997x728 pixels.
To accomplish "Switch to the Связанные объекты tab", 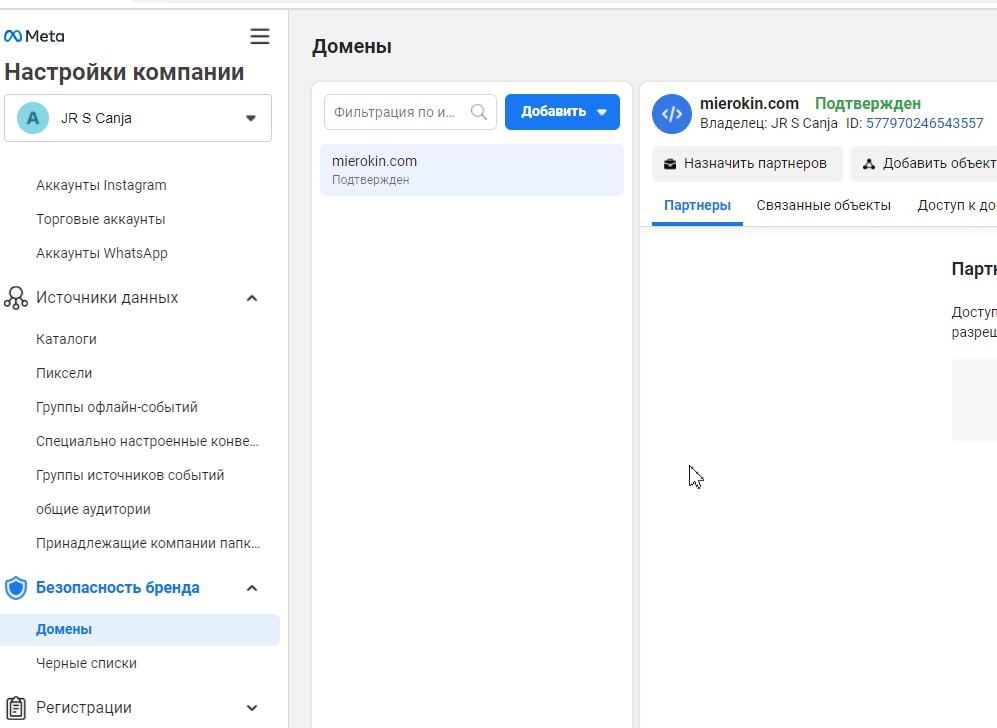I will tap(823, 205).
